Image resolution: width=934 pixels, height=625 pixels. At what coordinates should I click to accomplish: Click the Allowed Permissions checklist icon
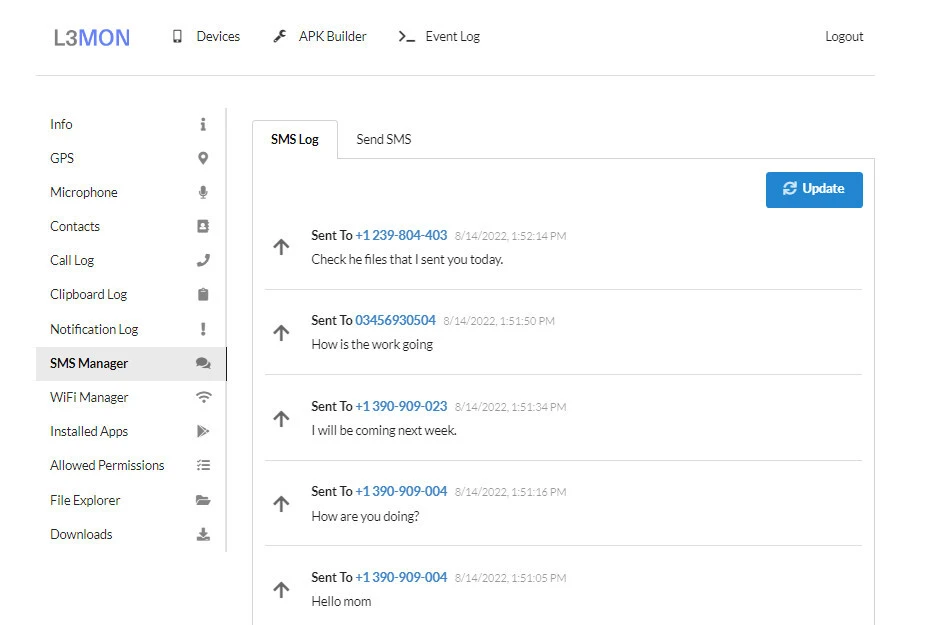point(203,465)
